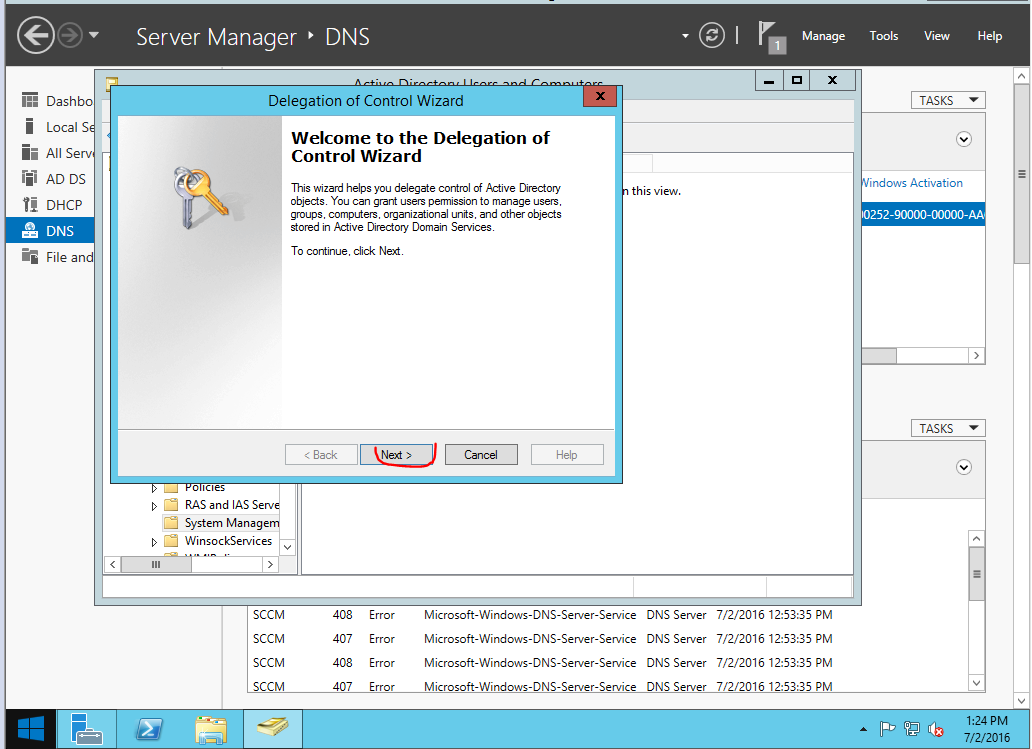The height and width of the screenshot is (749, 1032).
Task: Click events list scroll up arrow
Action: point(977,538)
